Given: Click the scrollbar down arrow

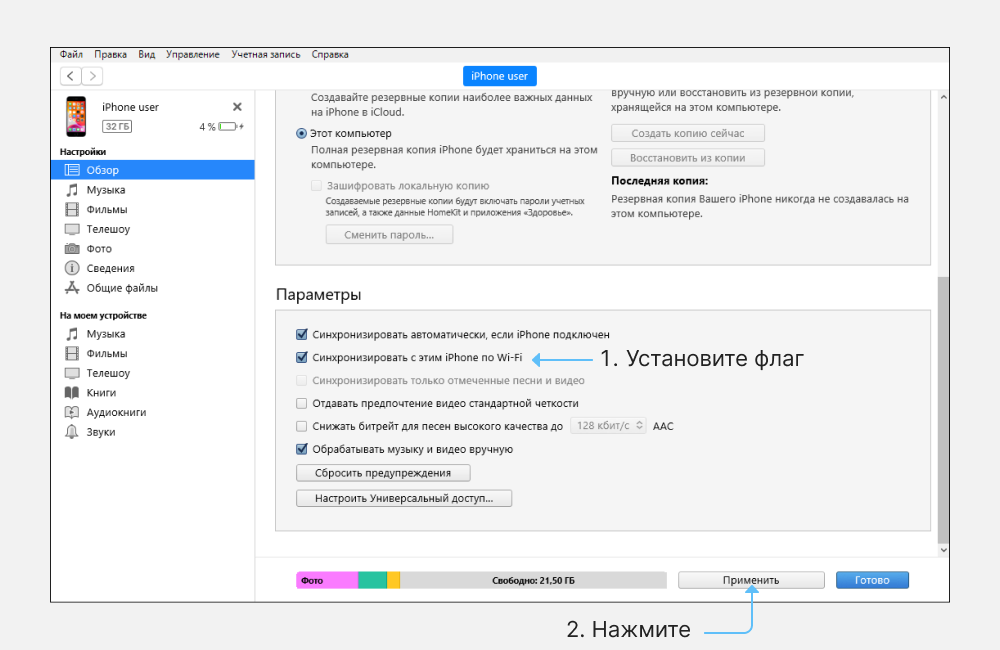Looking at the screenshot, I should (943, 550).
